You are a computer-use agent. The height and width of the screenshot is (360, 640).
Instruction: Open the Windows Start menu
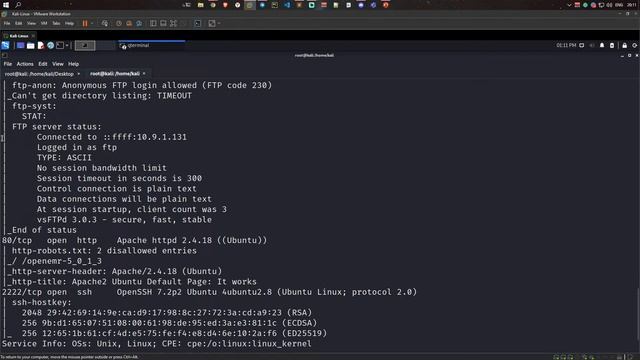[x=6, y=5]
